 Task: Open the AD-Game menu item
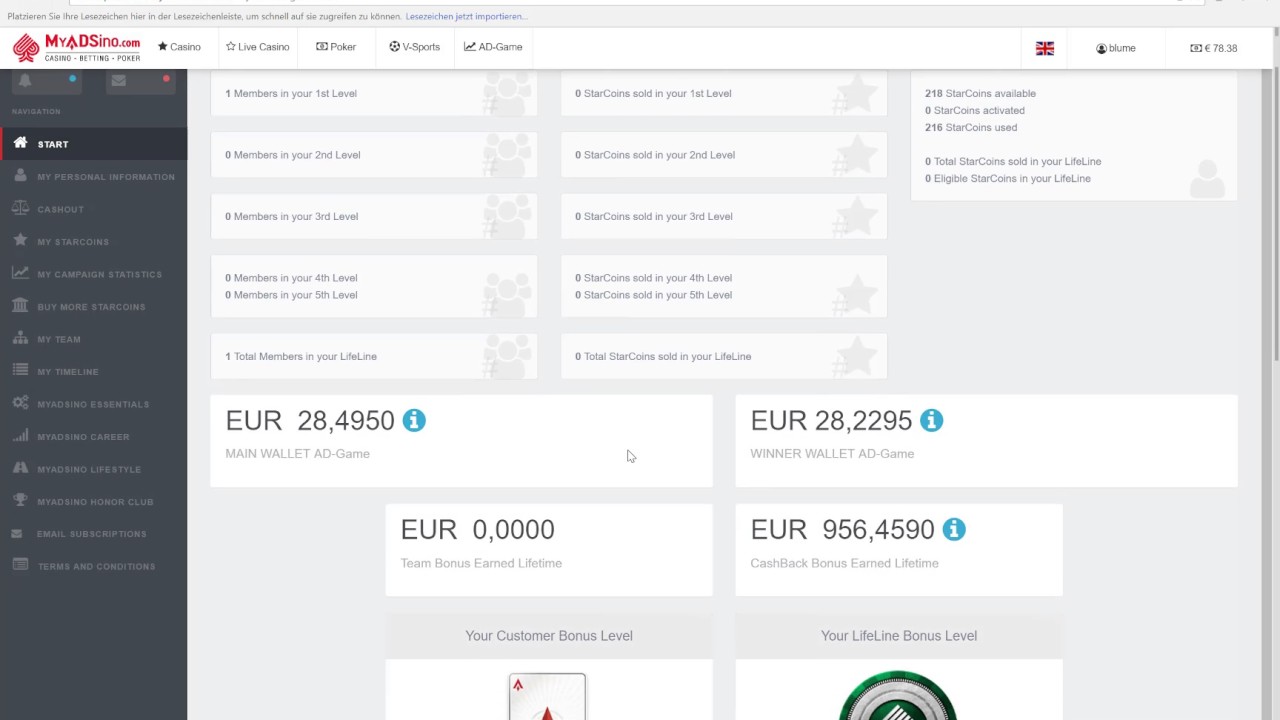493,47
